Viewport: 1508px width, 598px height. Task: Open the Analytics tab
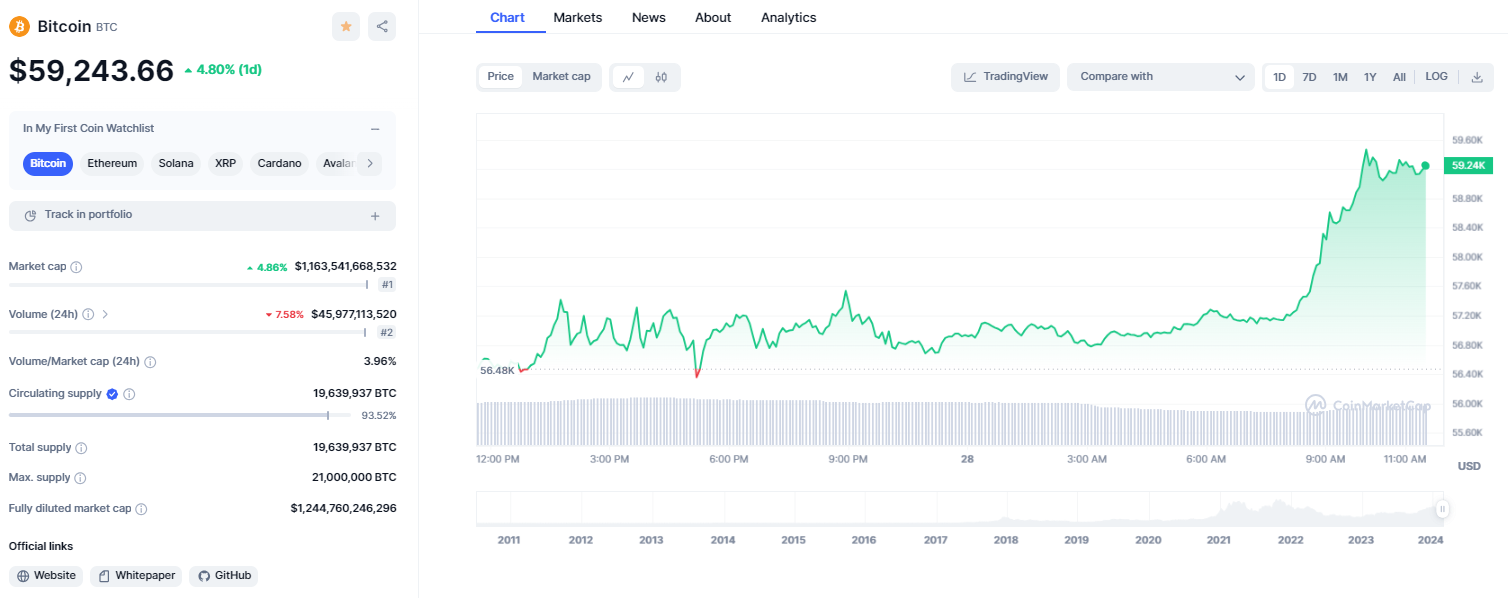(x=789, y=17)
